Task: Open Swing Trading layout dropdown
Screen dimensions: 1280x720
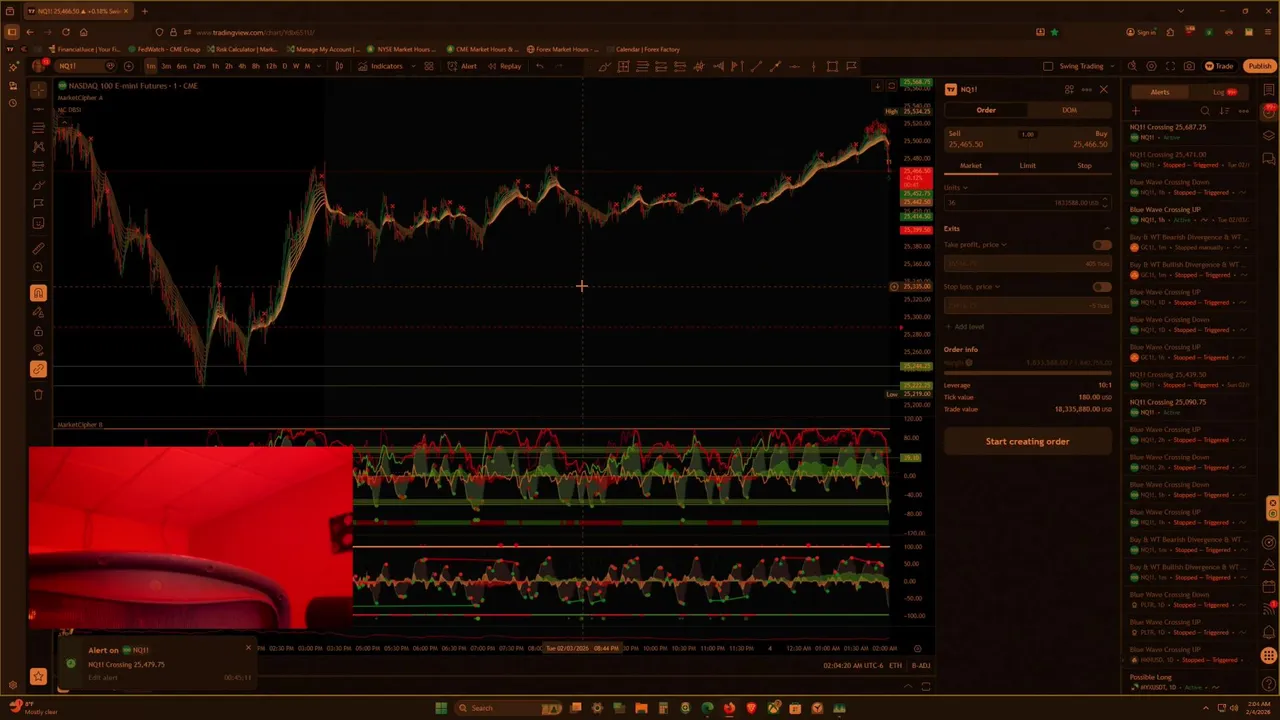Action: [1086, 66]
